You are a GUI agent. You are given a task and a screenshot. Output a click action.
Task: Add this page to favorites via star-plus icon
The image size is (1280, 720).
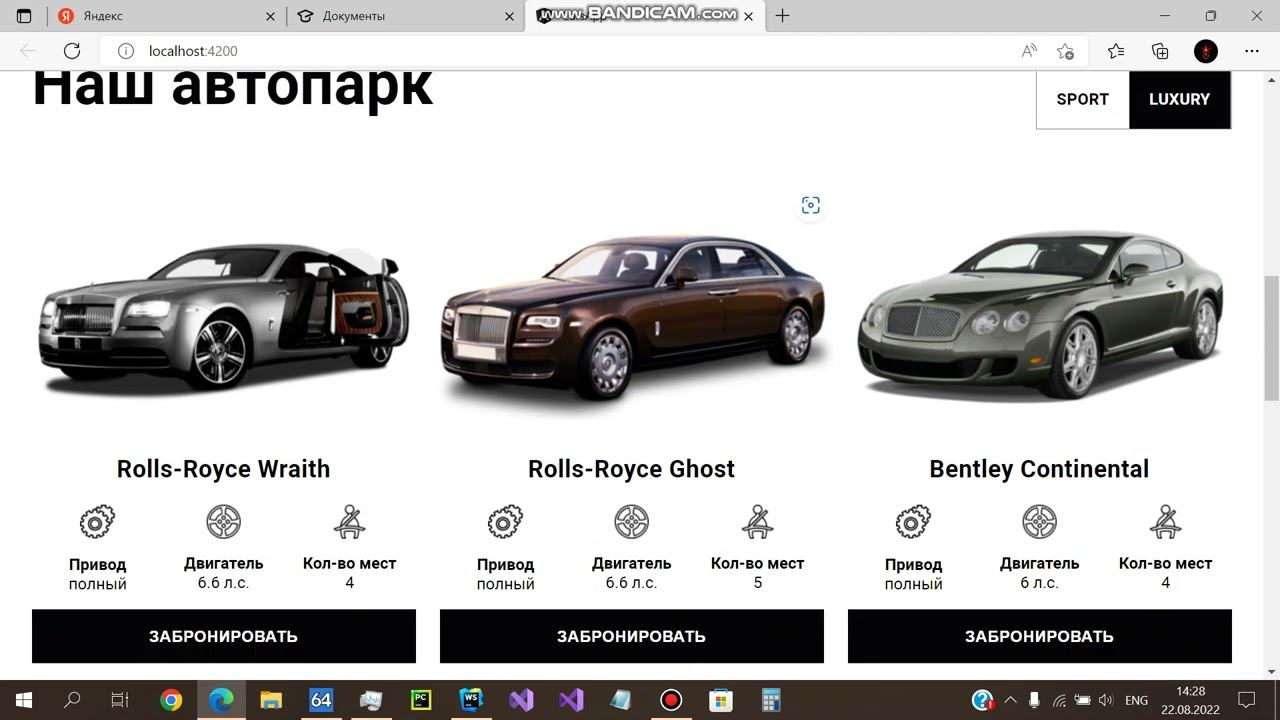[1066, 51]
